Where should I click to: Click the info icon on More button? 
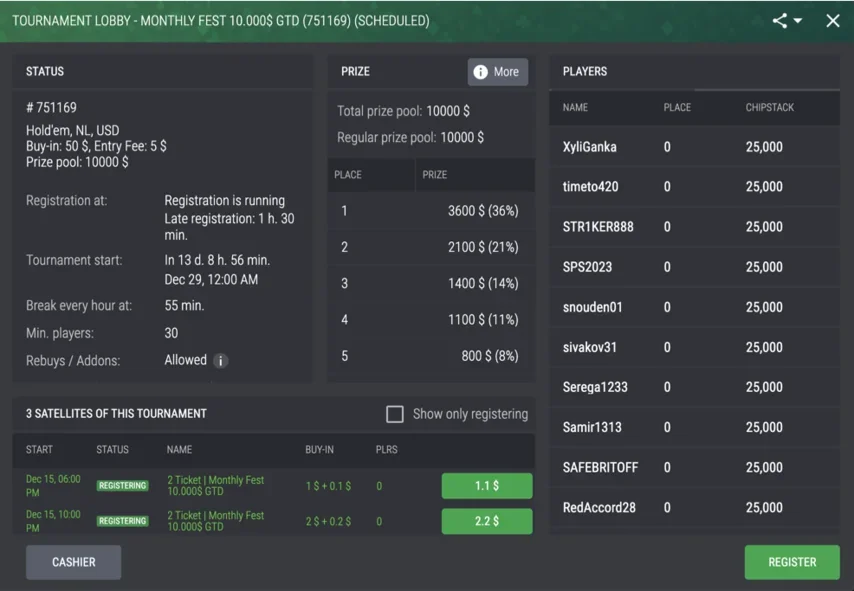click(480, 72)
